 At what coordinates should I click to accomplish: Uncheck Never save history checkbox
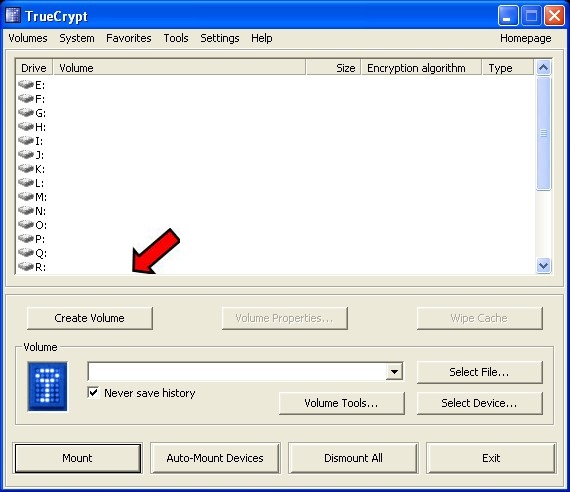93,392
